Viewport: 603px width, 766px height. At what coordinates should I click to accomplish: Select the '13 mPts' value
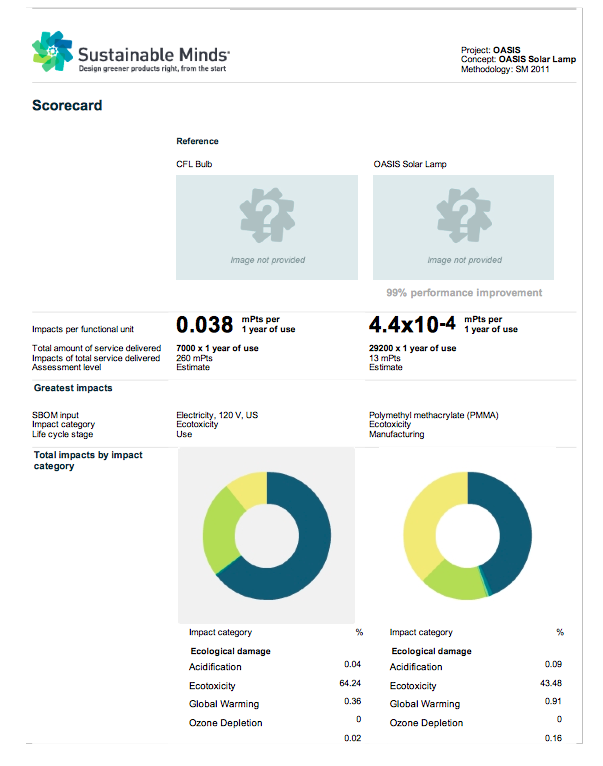click(385, 358)
